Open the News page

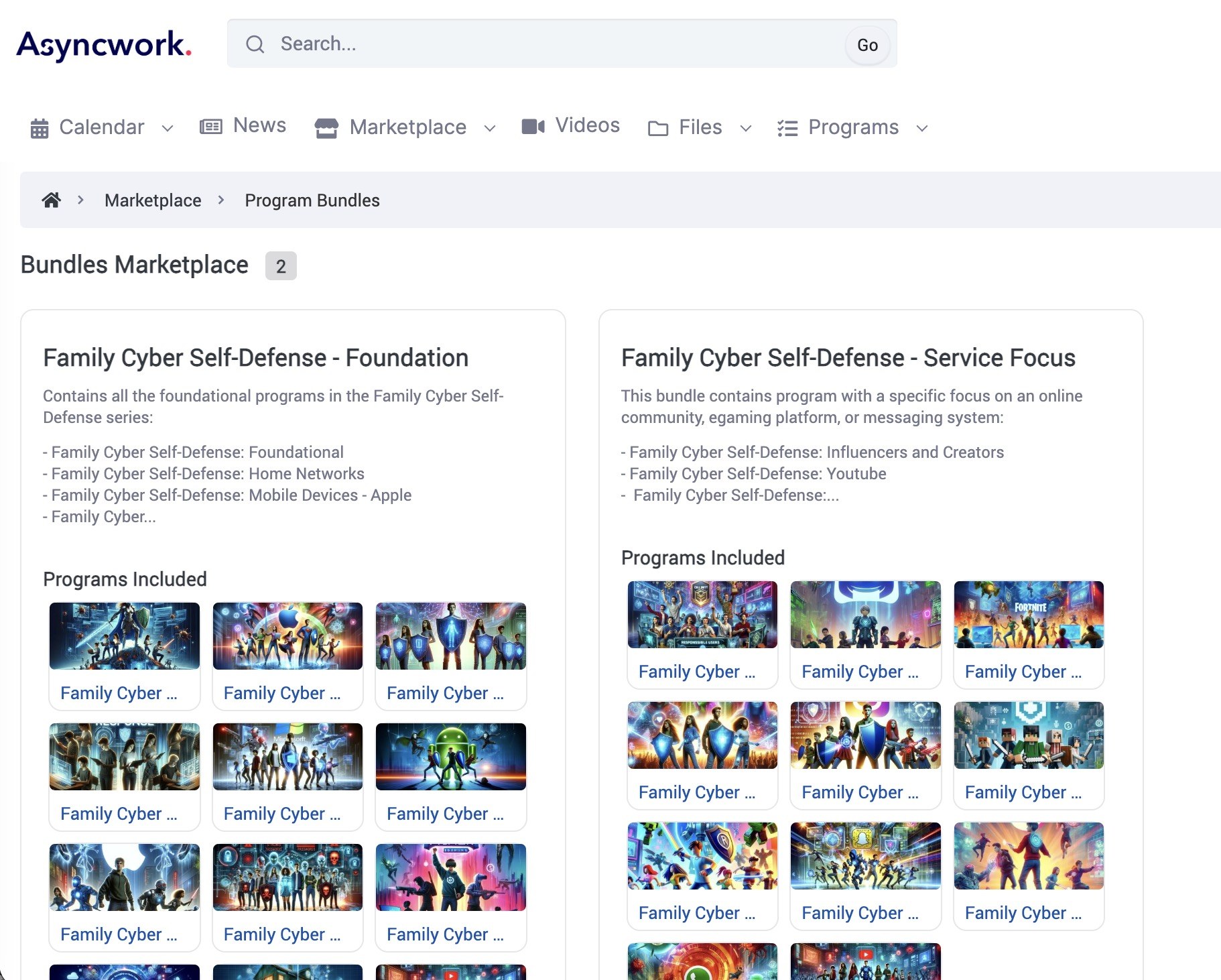(x=259, y=125)
